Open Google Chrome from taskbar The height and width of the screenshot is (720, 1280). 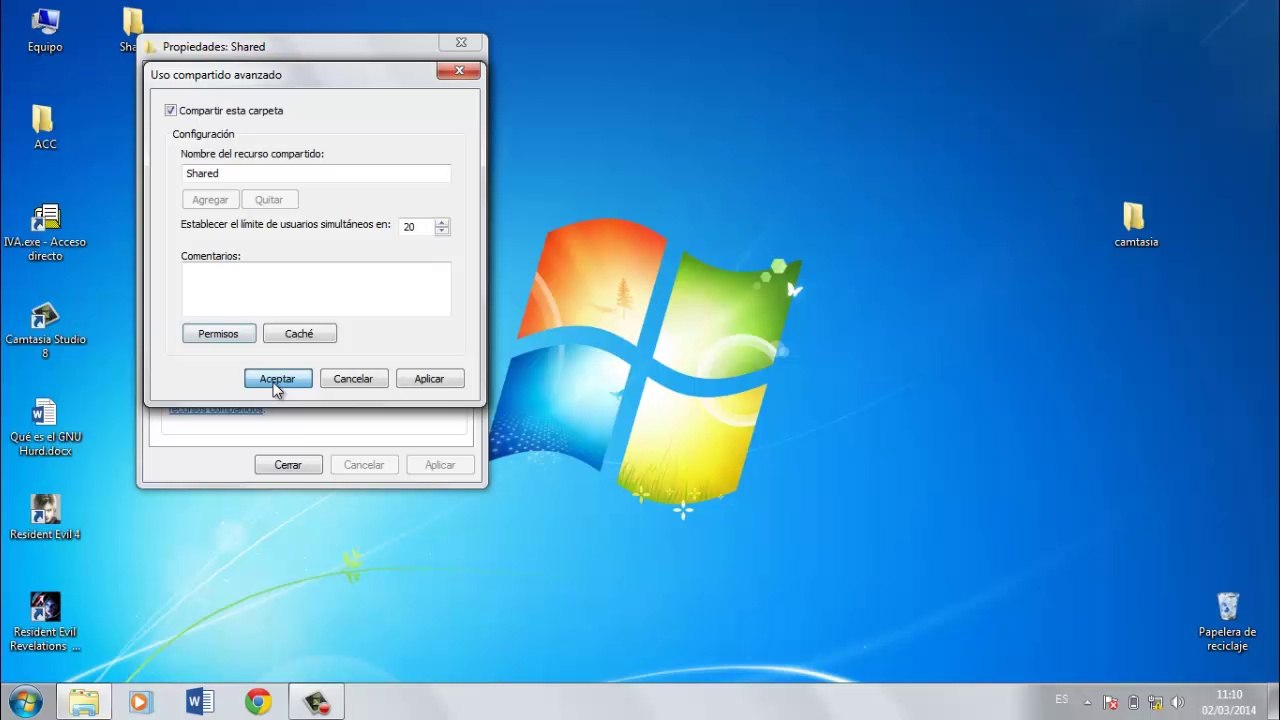pyautogui.click(x=258, y=701)
